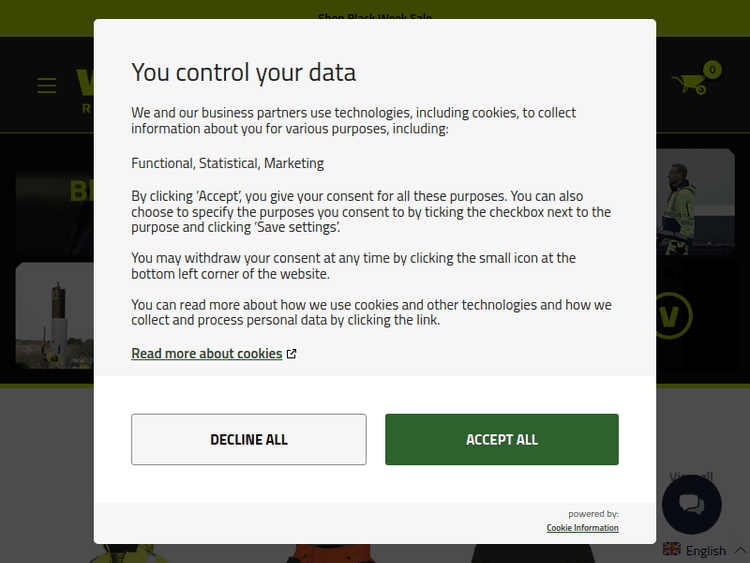Click the construction site photo on left

coord(55,316)
